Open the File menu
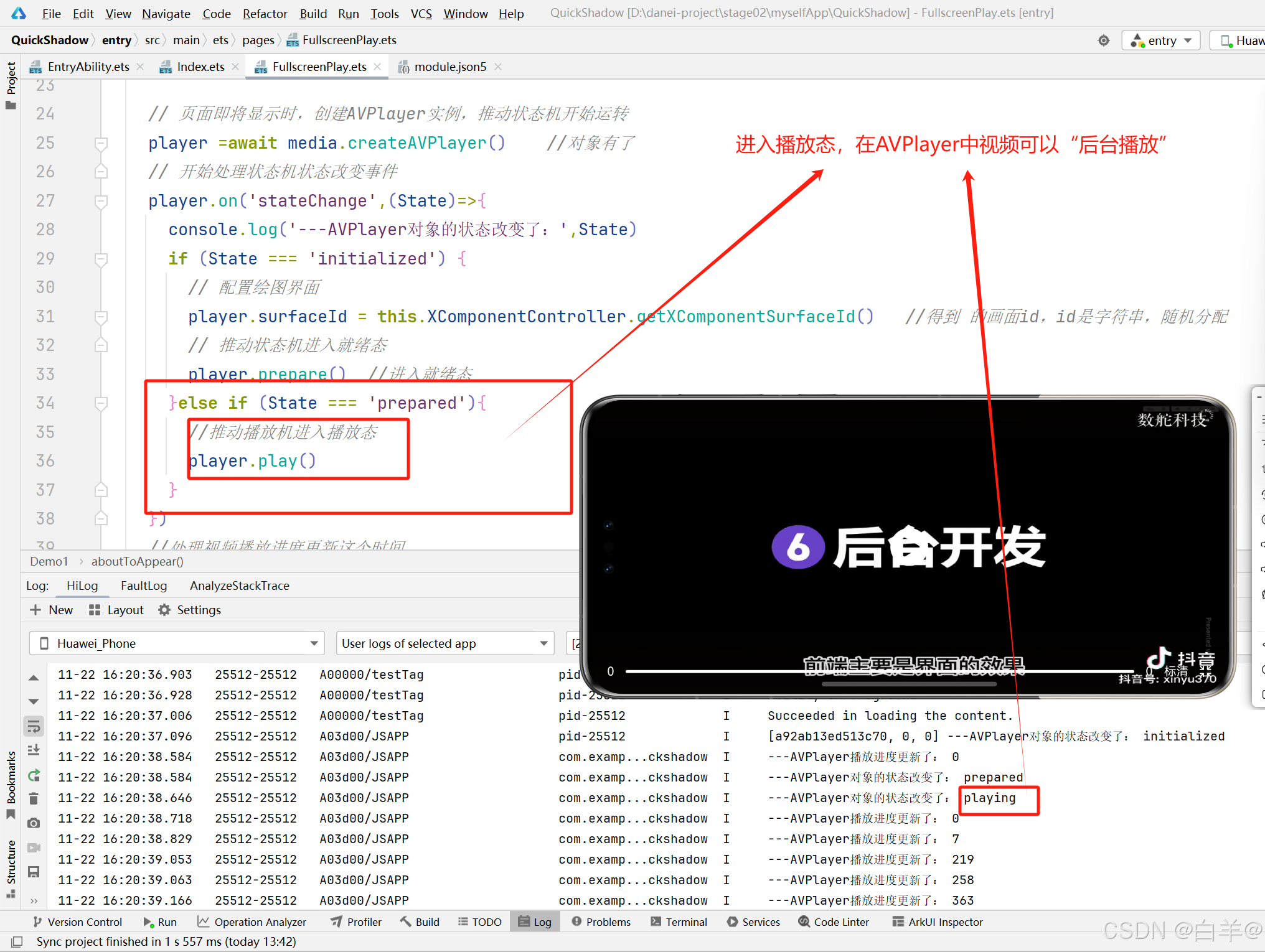This screenshot has height=952, width=1265. 51,13
